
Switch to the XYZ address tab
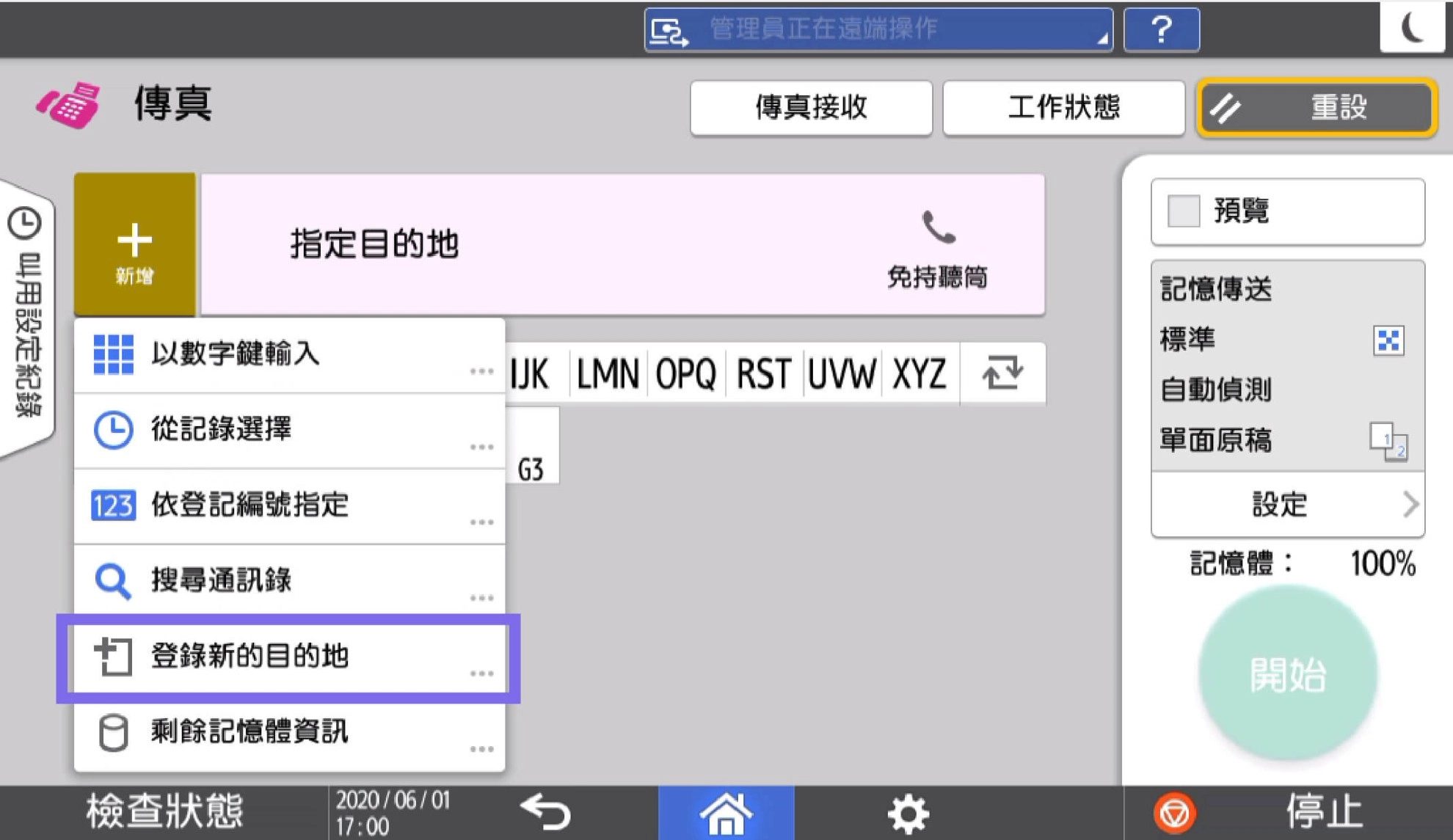point(919,373)
